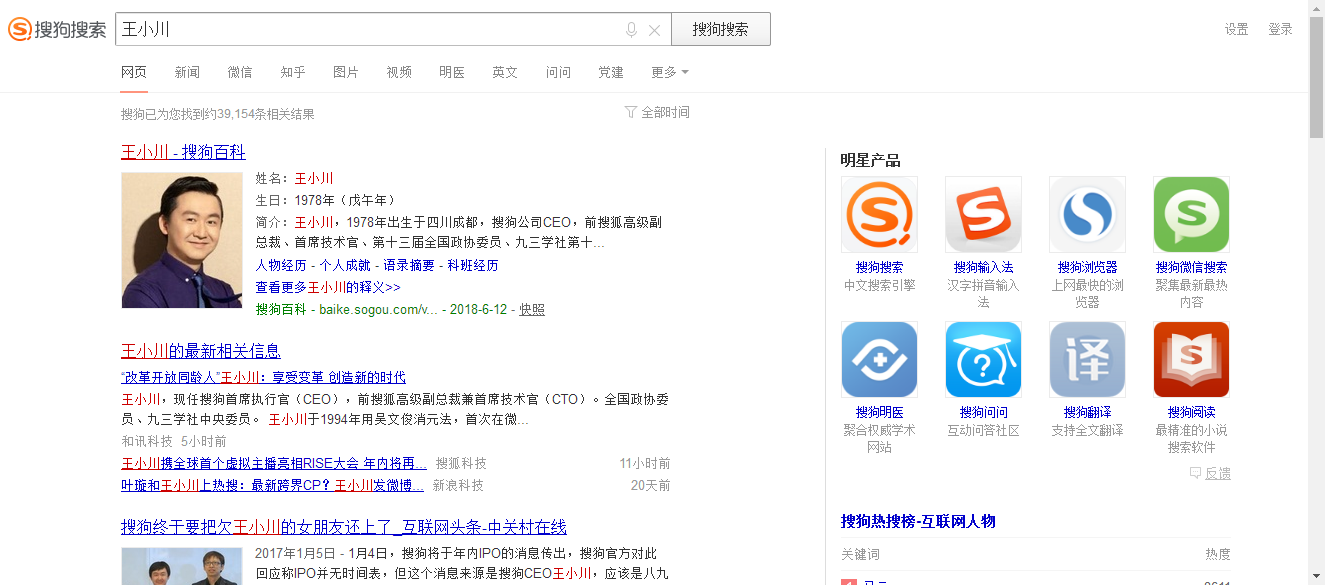Expand the 更多 menu
1325x585 pixels.
670,72
